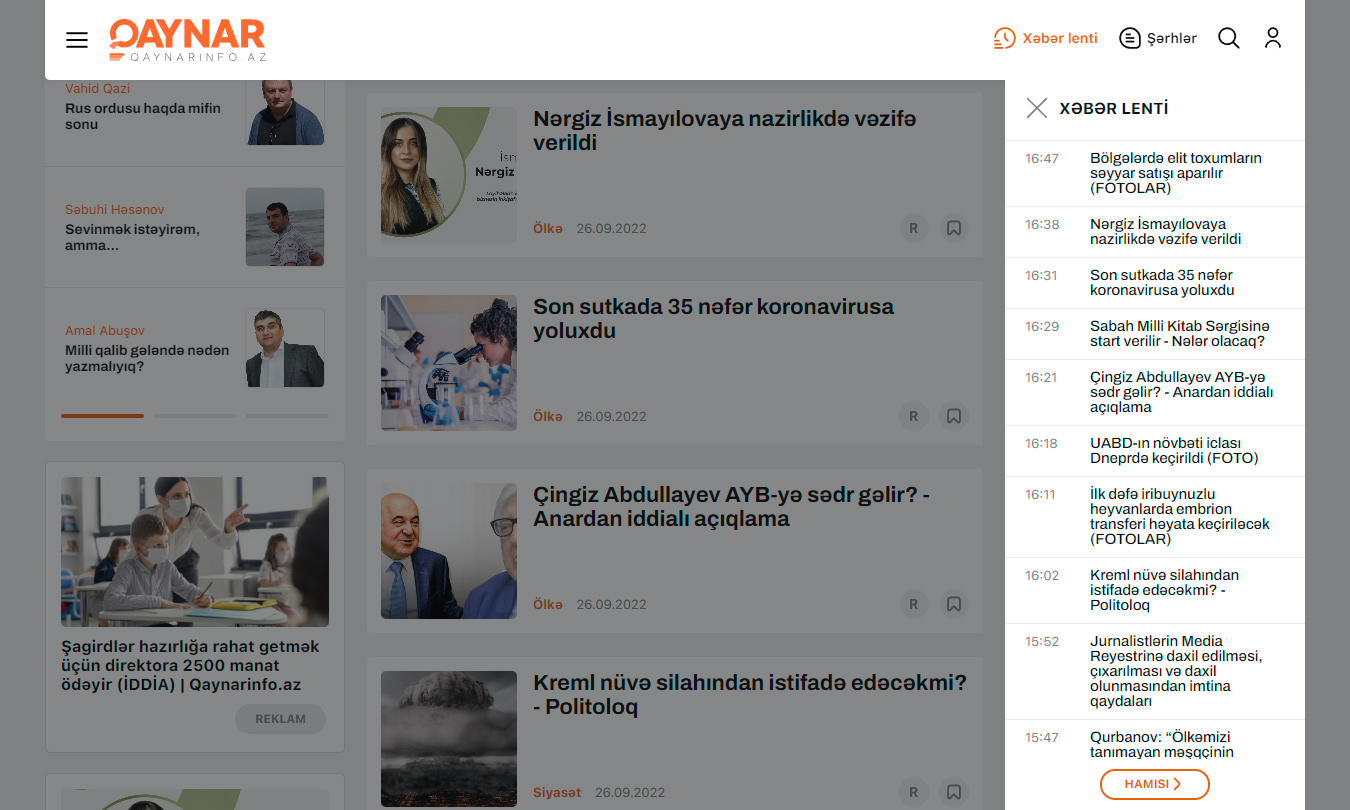Open the Xəbər lenti tab
Screen dimensions: 1350x810
(x=1045, y=39)
